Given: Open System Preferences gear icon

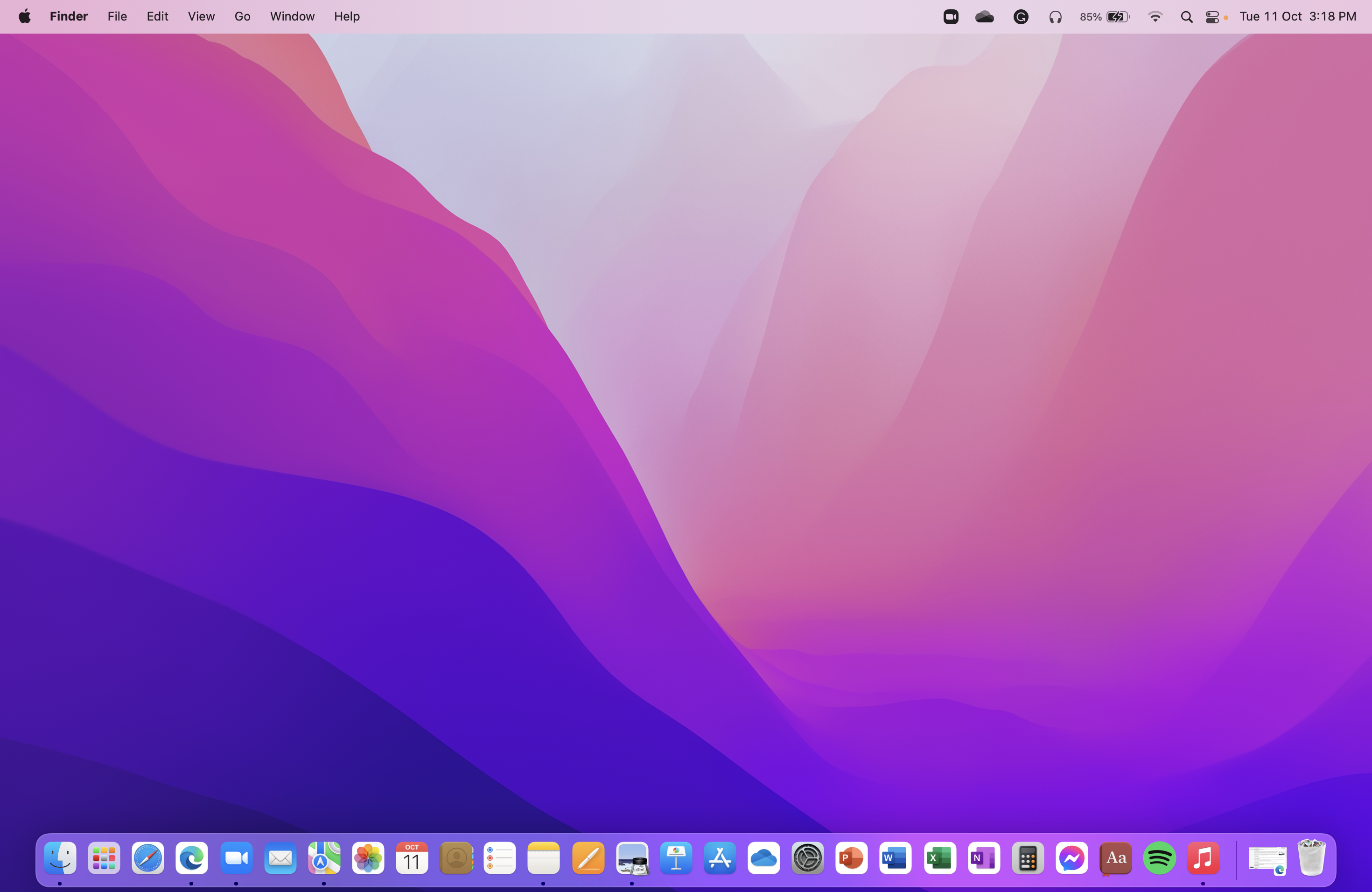Looking at the screenshot, I should point(808,858).
